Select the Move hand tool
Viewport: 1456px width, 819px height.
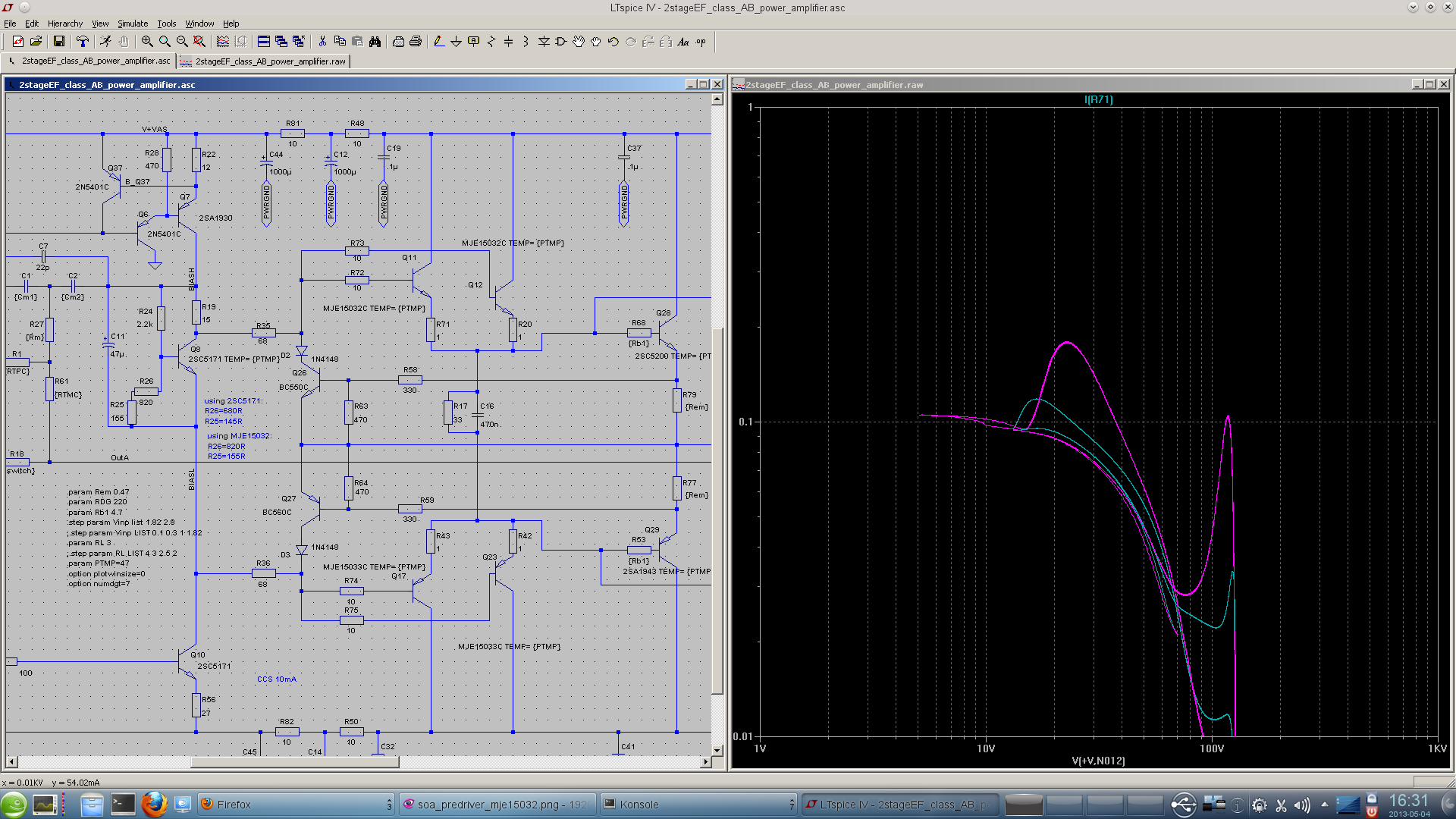[579, 42]
